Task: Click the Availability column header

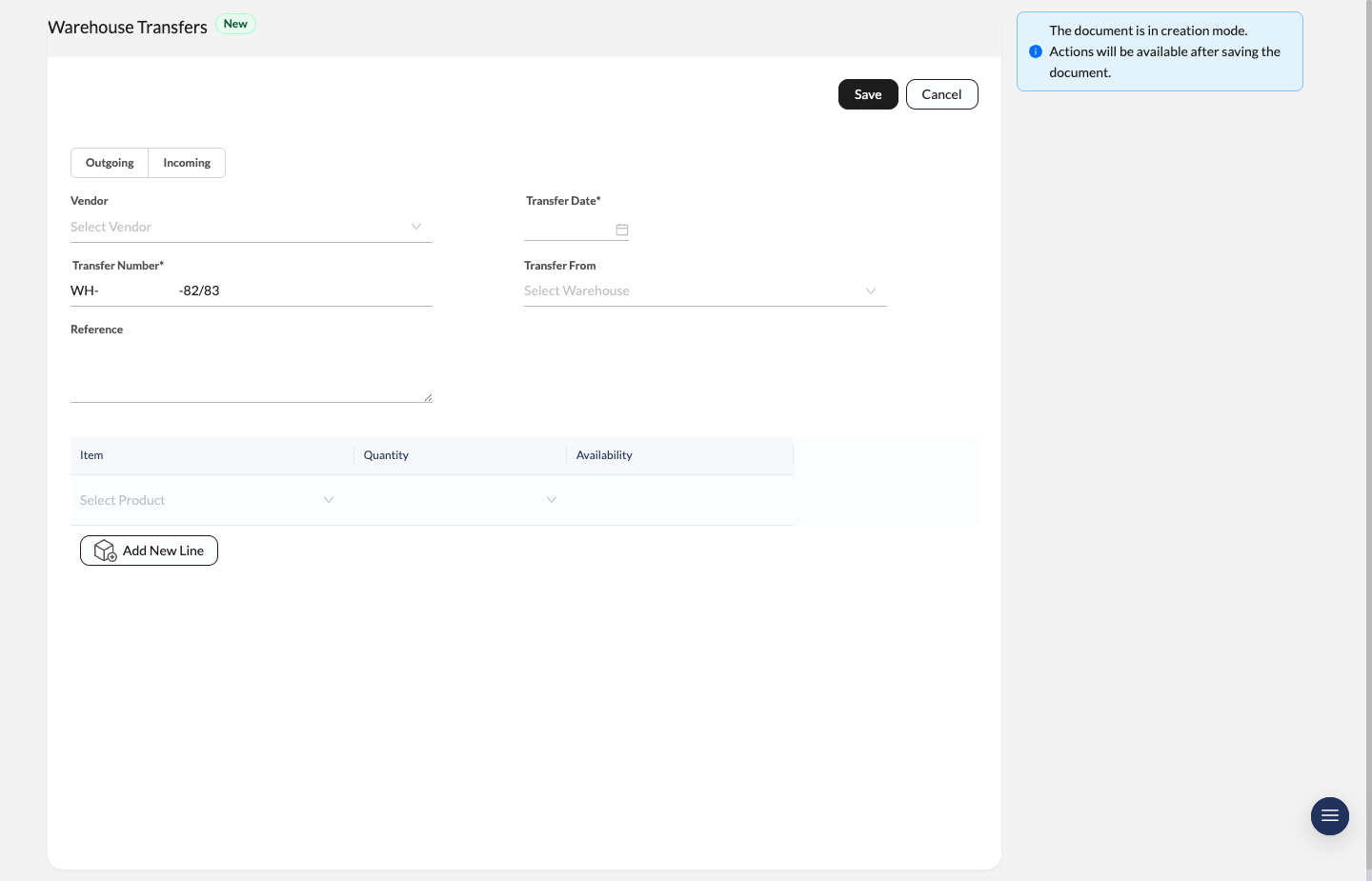Action: click(x=604, y=455)
